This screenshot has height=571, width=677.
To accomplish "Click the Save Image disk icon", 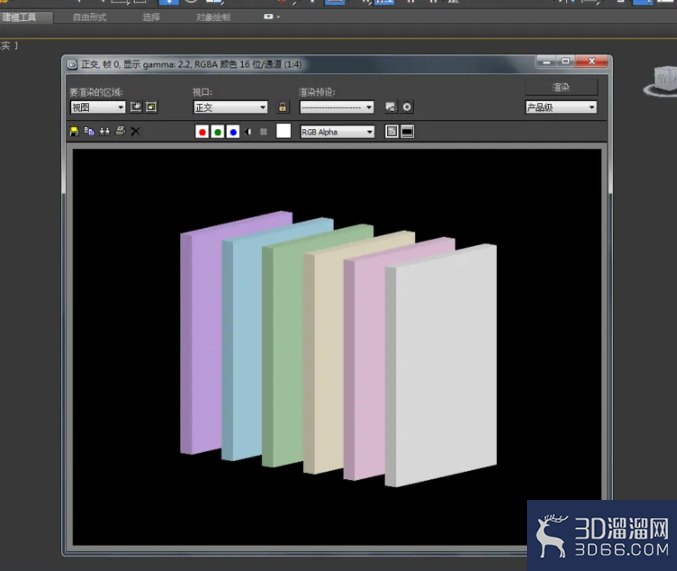I will [x=74, y=131].
